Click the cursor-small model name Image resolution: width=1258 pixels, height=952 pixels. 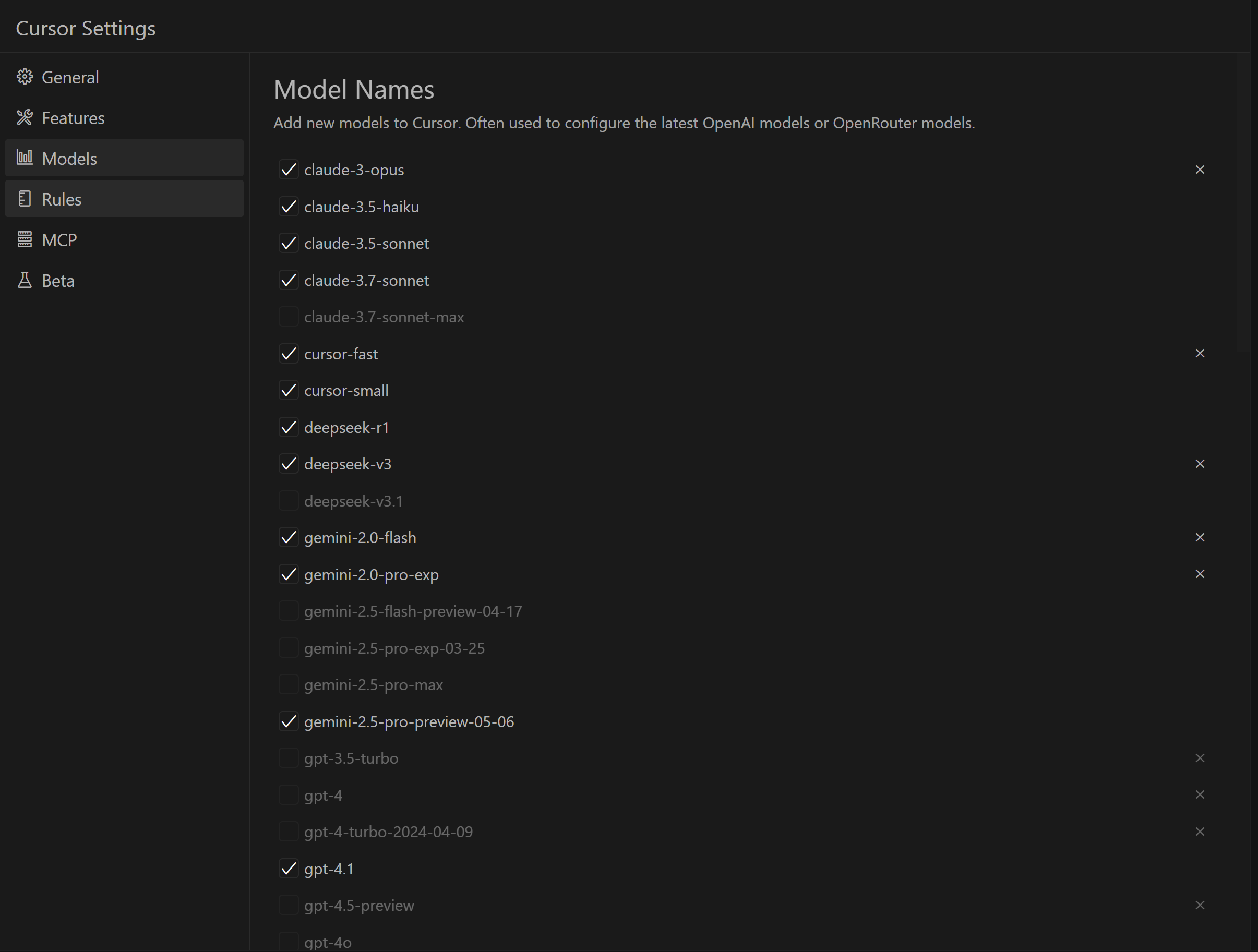point(346,391)
